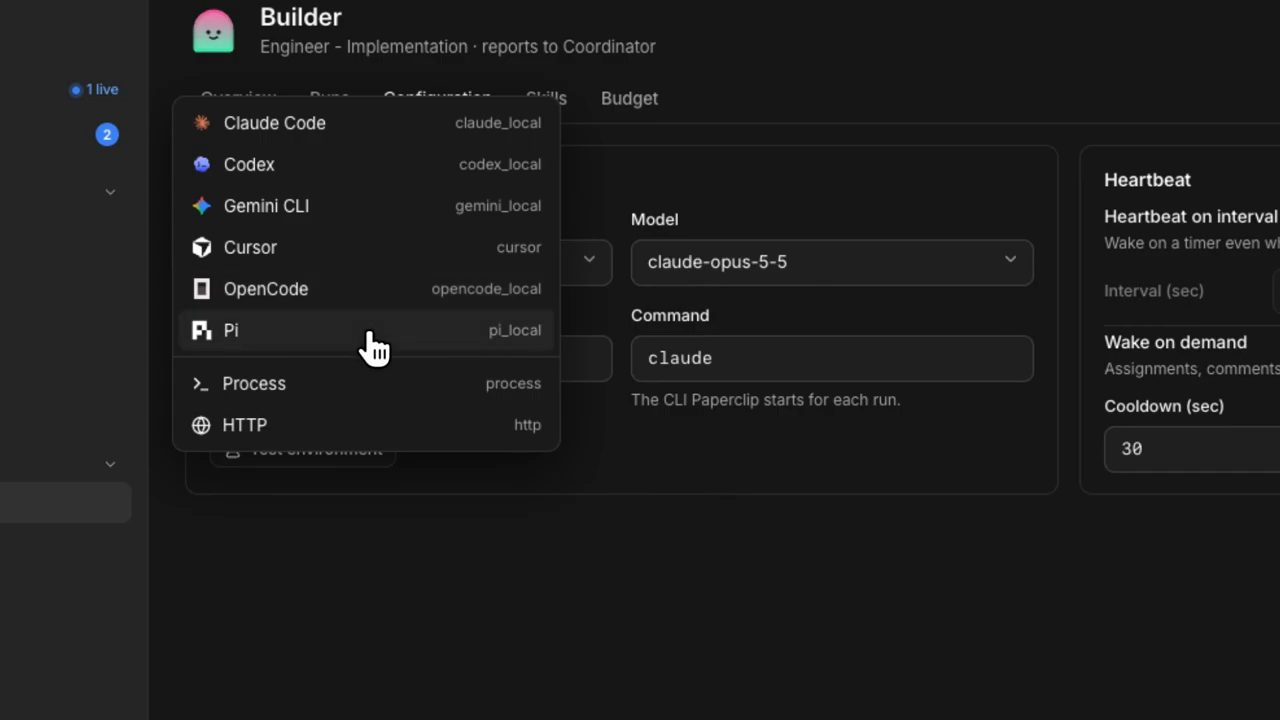This screenshot has width=1280, height=720.
Task: Open the Model dropdown showing claude-opus-5-5
Action: click(x=832, y=262)
